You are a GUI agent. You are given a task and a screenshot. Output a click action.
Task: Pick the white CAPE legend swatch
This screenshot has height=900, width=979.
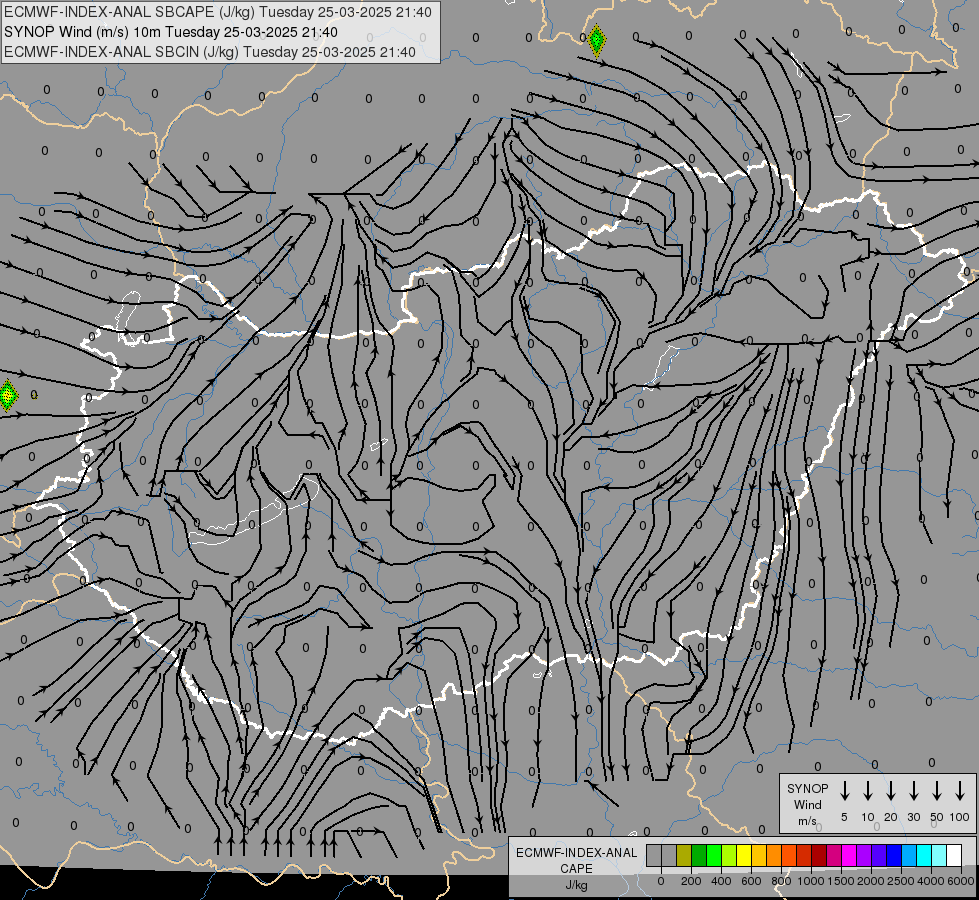click(953, 855)
